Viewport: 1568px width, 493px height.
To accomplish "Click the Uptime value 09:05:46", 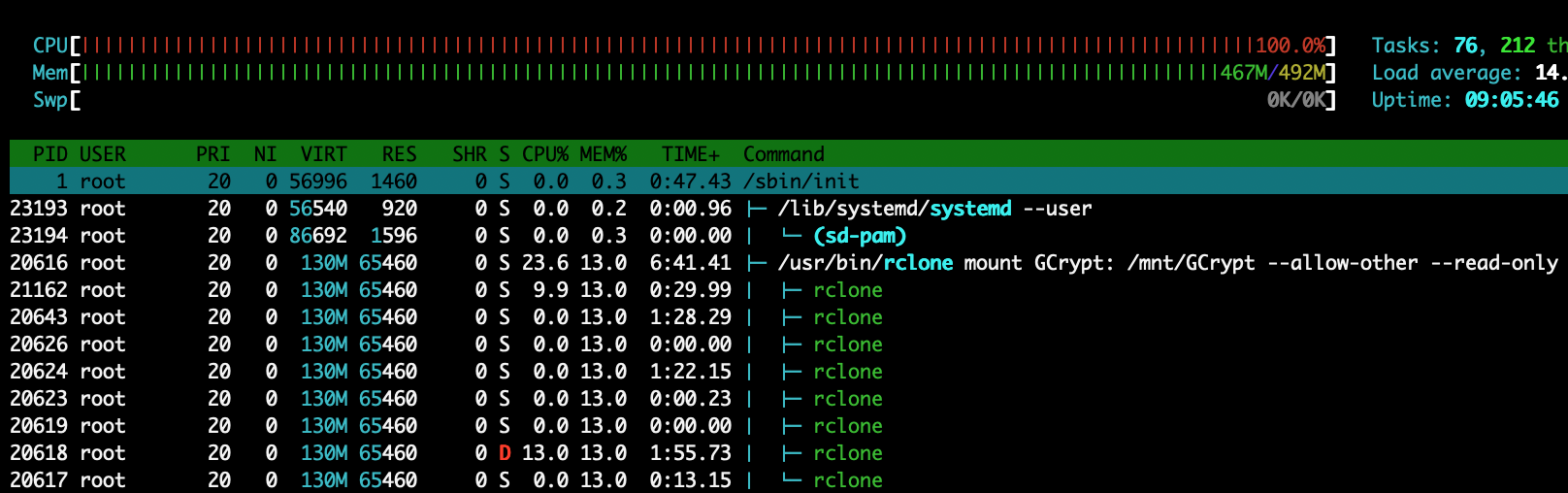I will (x=1512, y=100).
